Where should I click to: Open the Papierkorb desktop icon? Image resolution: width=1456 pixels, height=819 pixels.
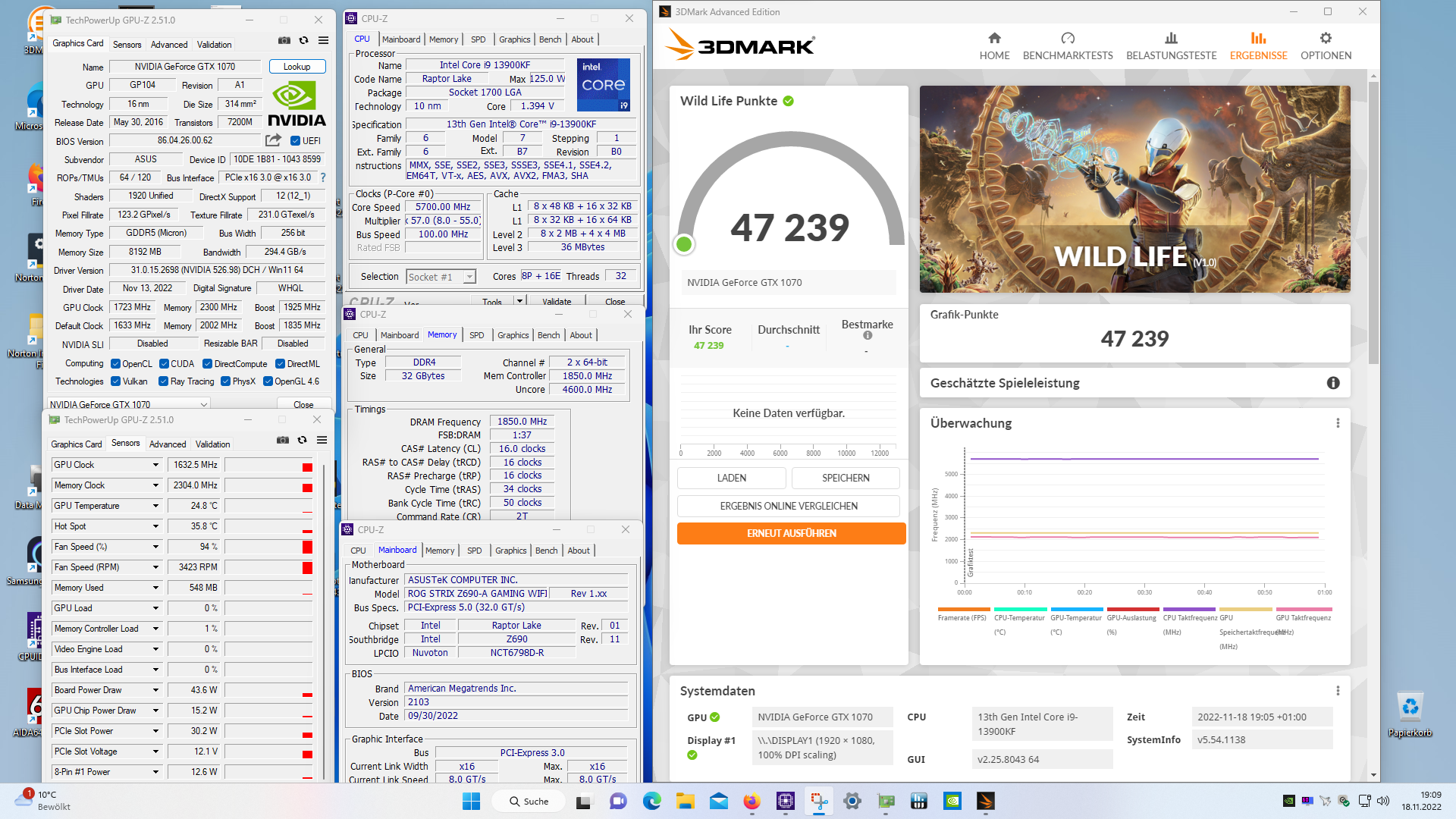[x=1410, y=714]
